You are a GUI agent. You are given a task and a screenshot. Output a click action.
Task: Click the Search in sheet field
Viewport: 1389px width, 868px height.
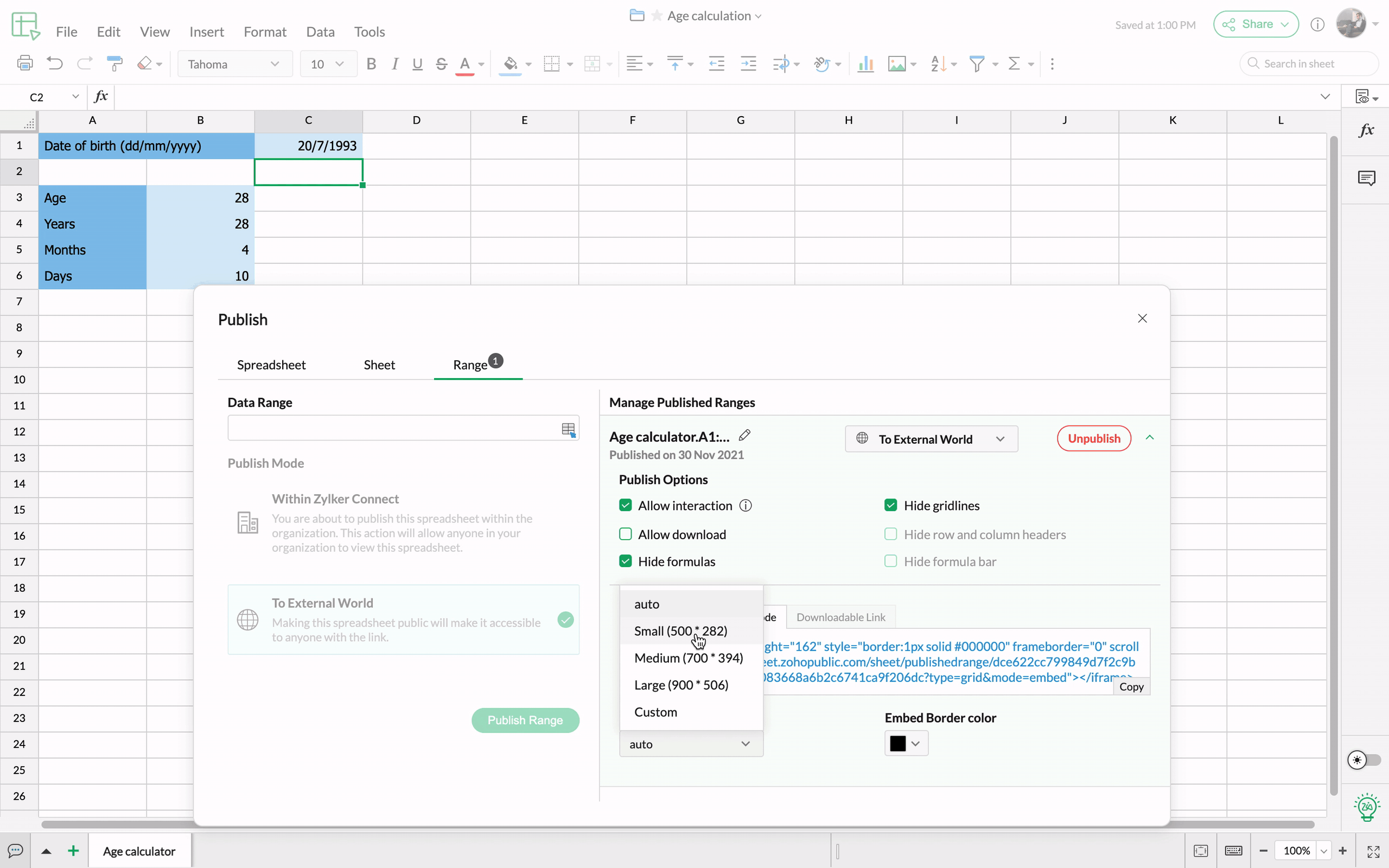(x=1309, y=63)
